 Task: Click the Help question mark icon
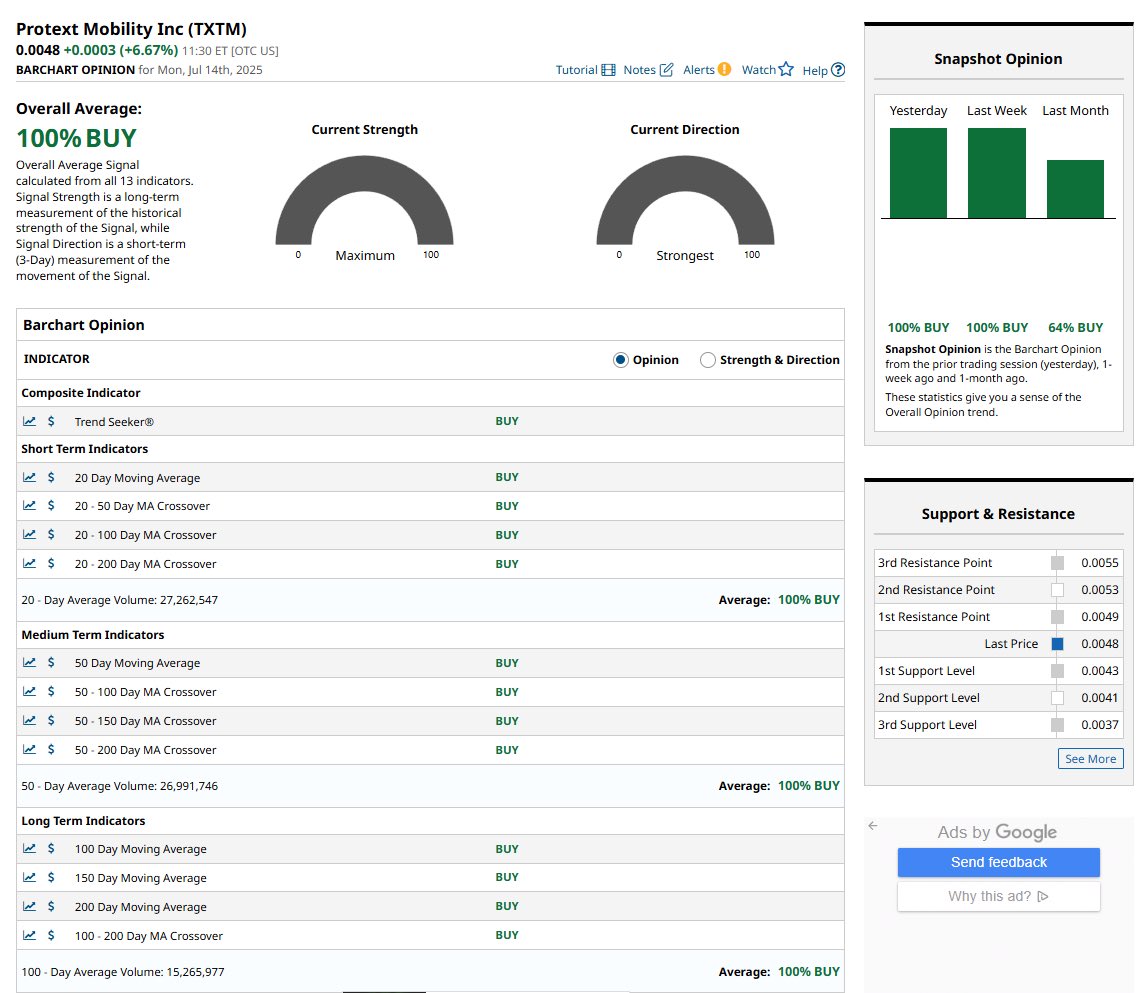[838, 70]
